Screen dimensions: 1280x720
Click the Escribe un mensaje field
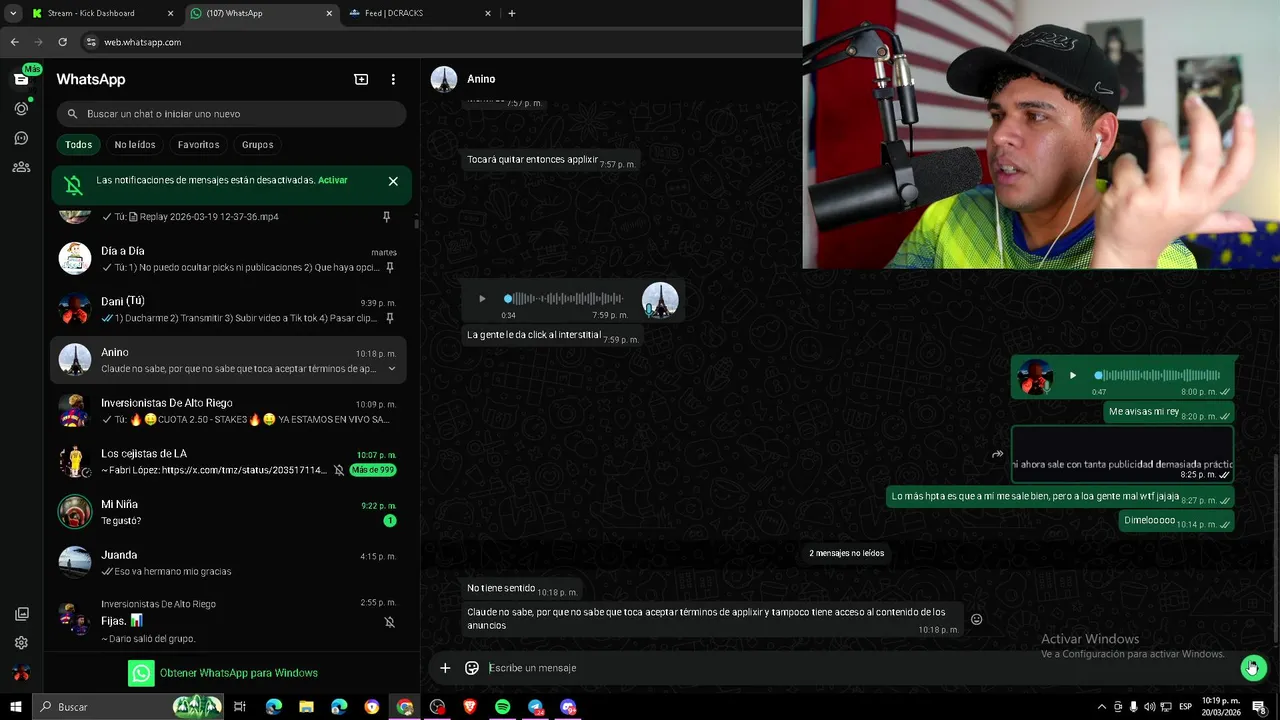pyautogui.click(x=859, y=668)
